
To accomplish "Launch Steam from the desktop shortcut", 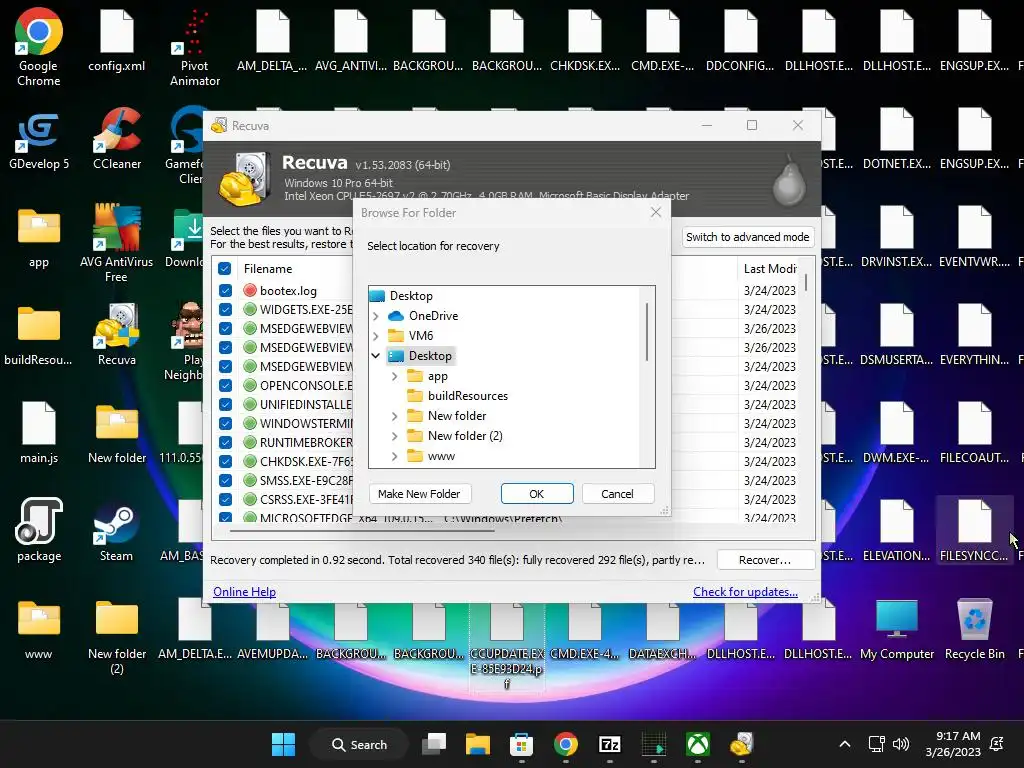I will tap(116, 532).
